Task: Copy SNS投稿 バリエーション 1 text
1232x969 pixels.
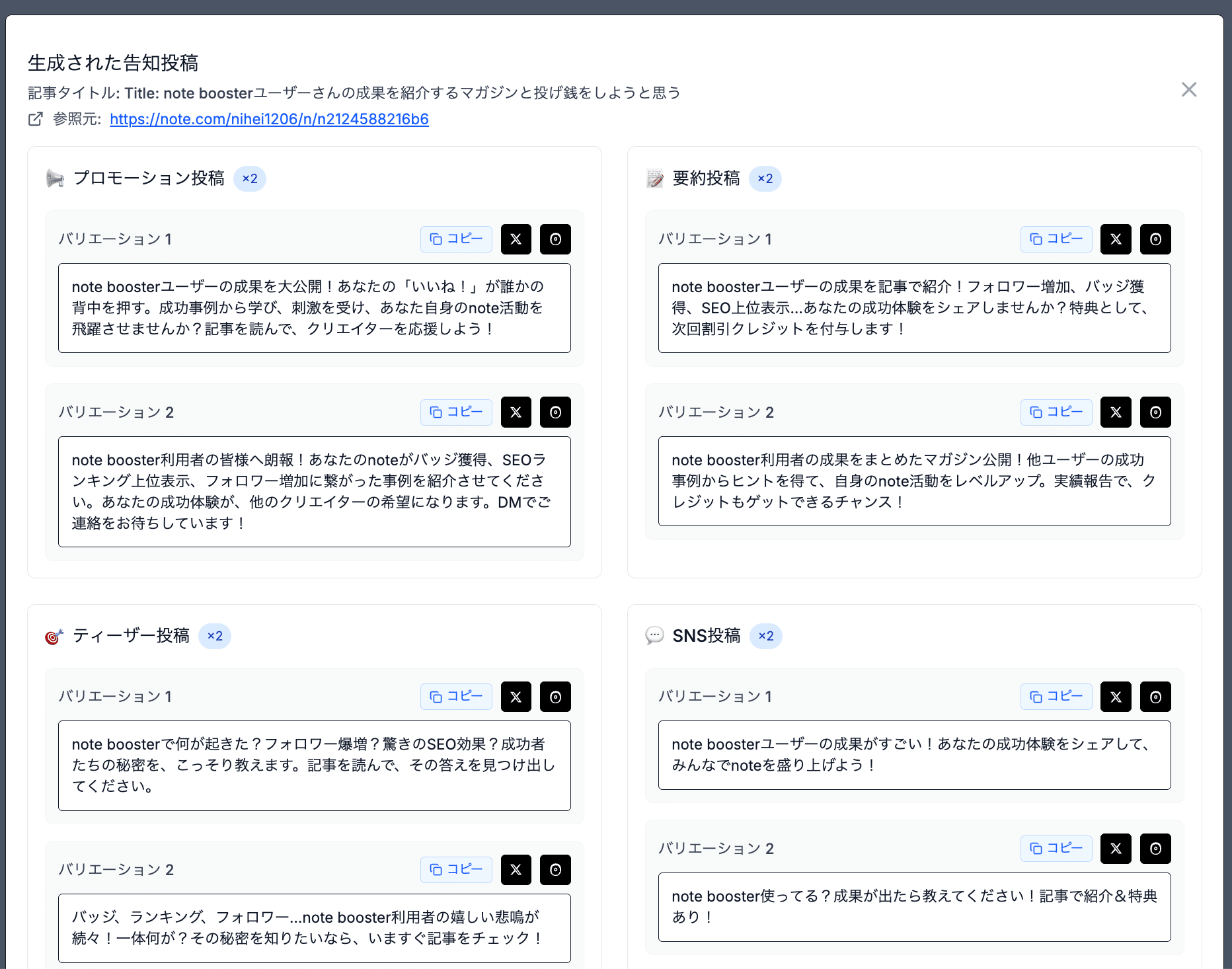Action: click(x=1056, y=697)
